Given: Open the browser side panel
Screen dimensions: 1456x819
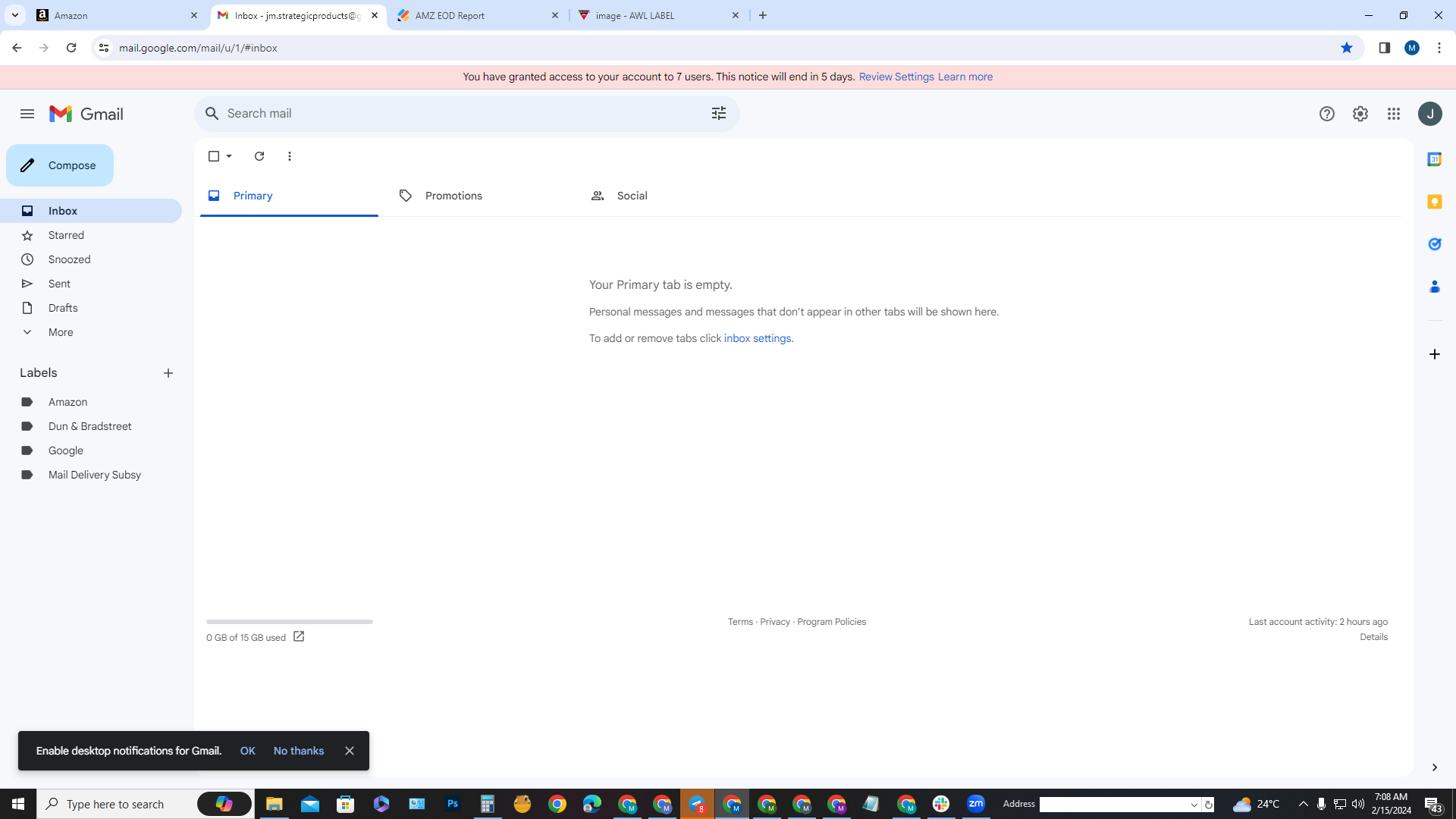Looking at the screenshot, I should (x=1385, y=48).
